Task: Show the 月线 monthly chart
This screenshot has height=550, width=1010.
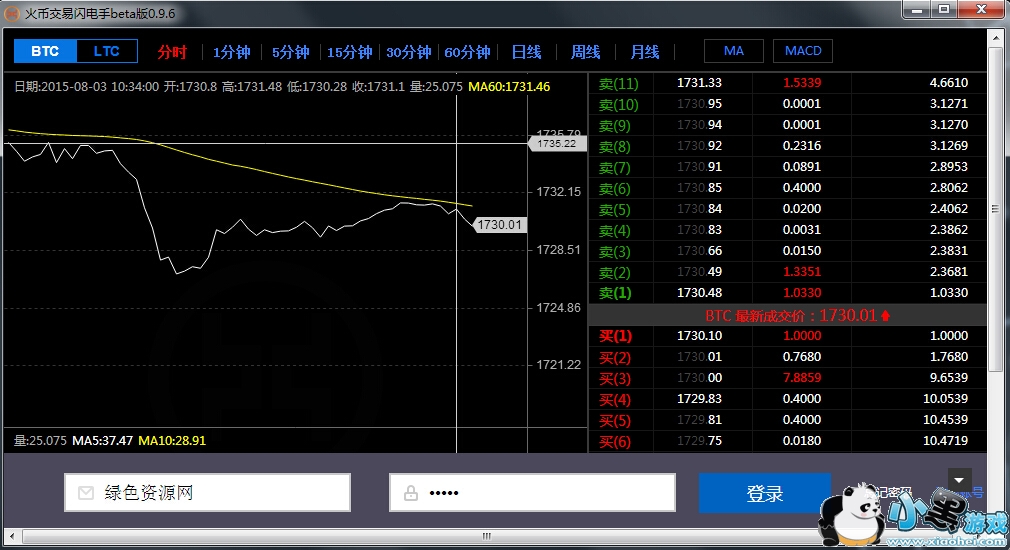Action: coord(644,52)
